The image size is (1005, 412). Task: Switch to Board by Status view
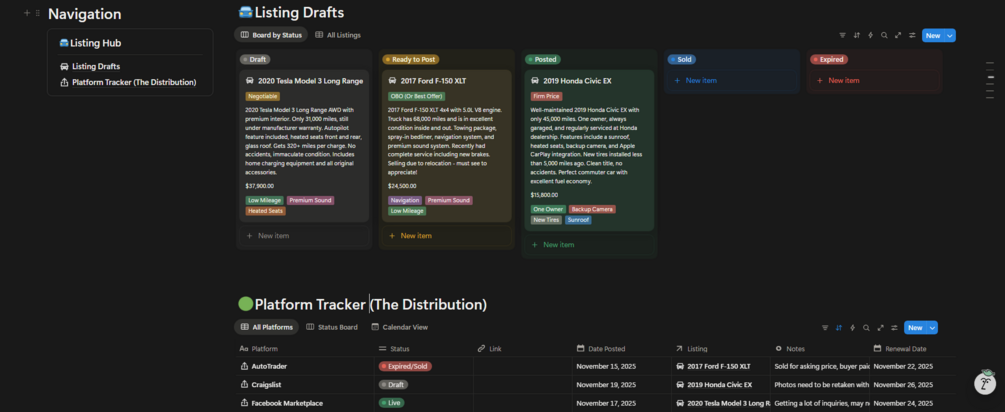pos(270,35)
